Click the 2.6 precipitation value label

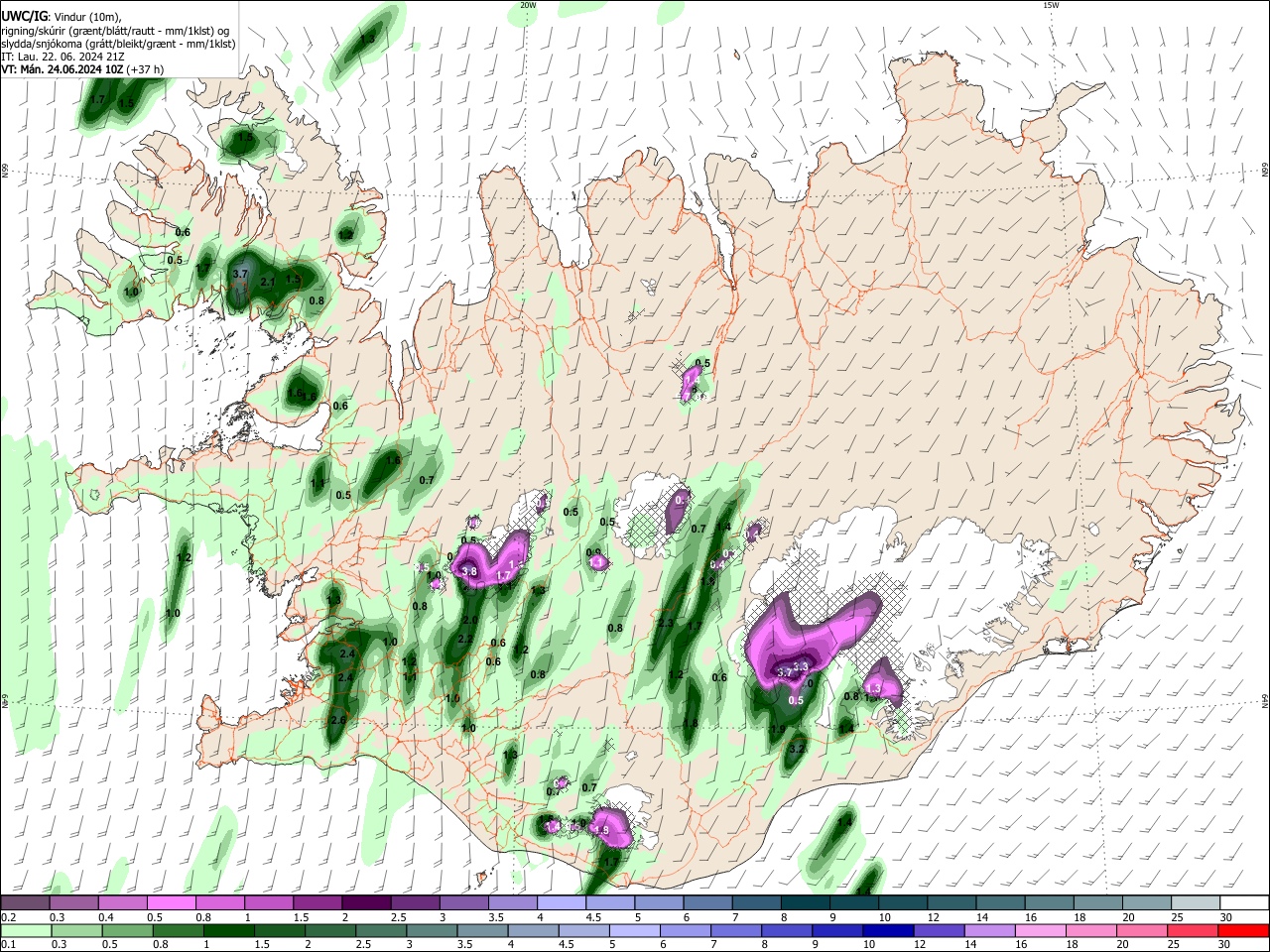(x=337, y=720)
